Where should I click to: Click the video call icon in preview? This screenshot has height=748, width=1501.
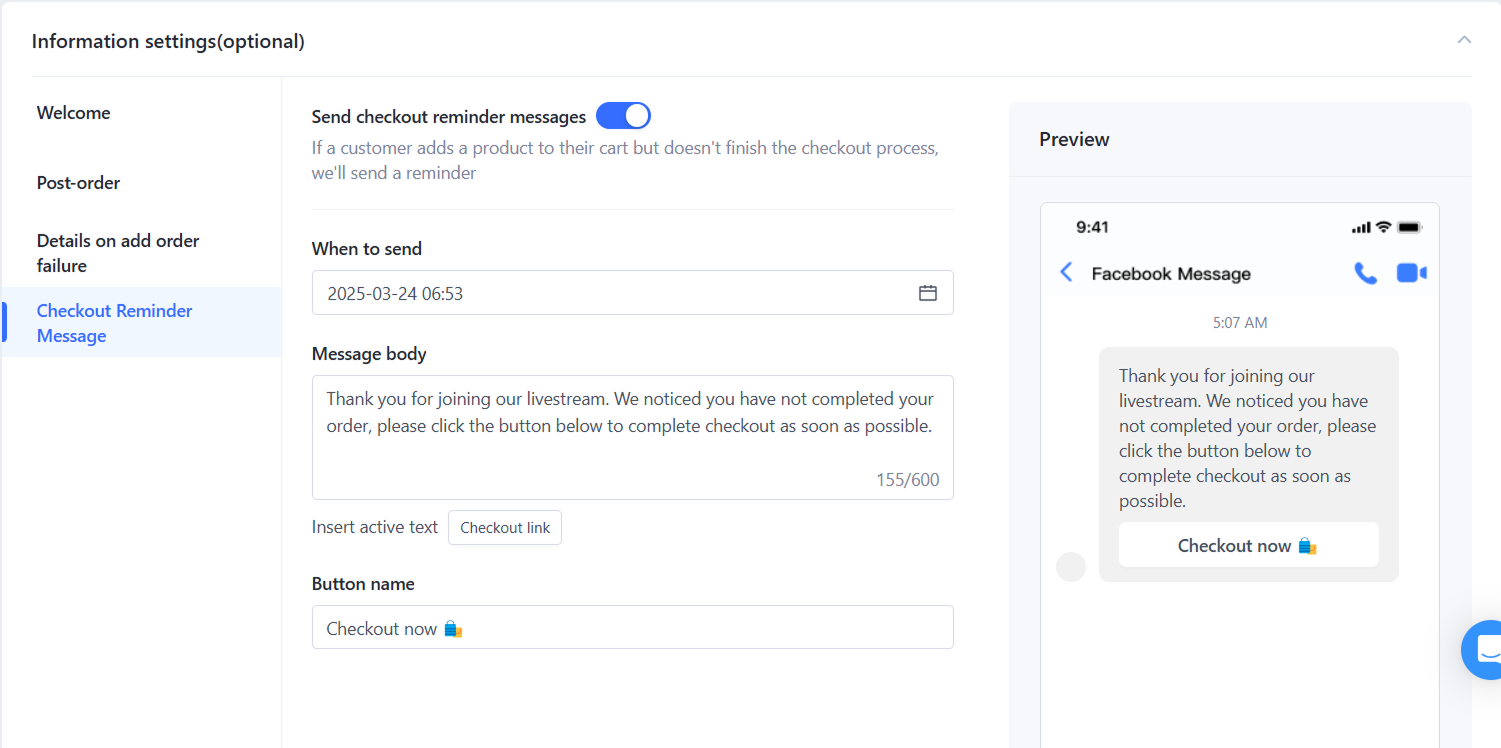tap(1411, 273)
